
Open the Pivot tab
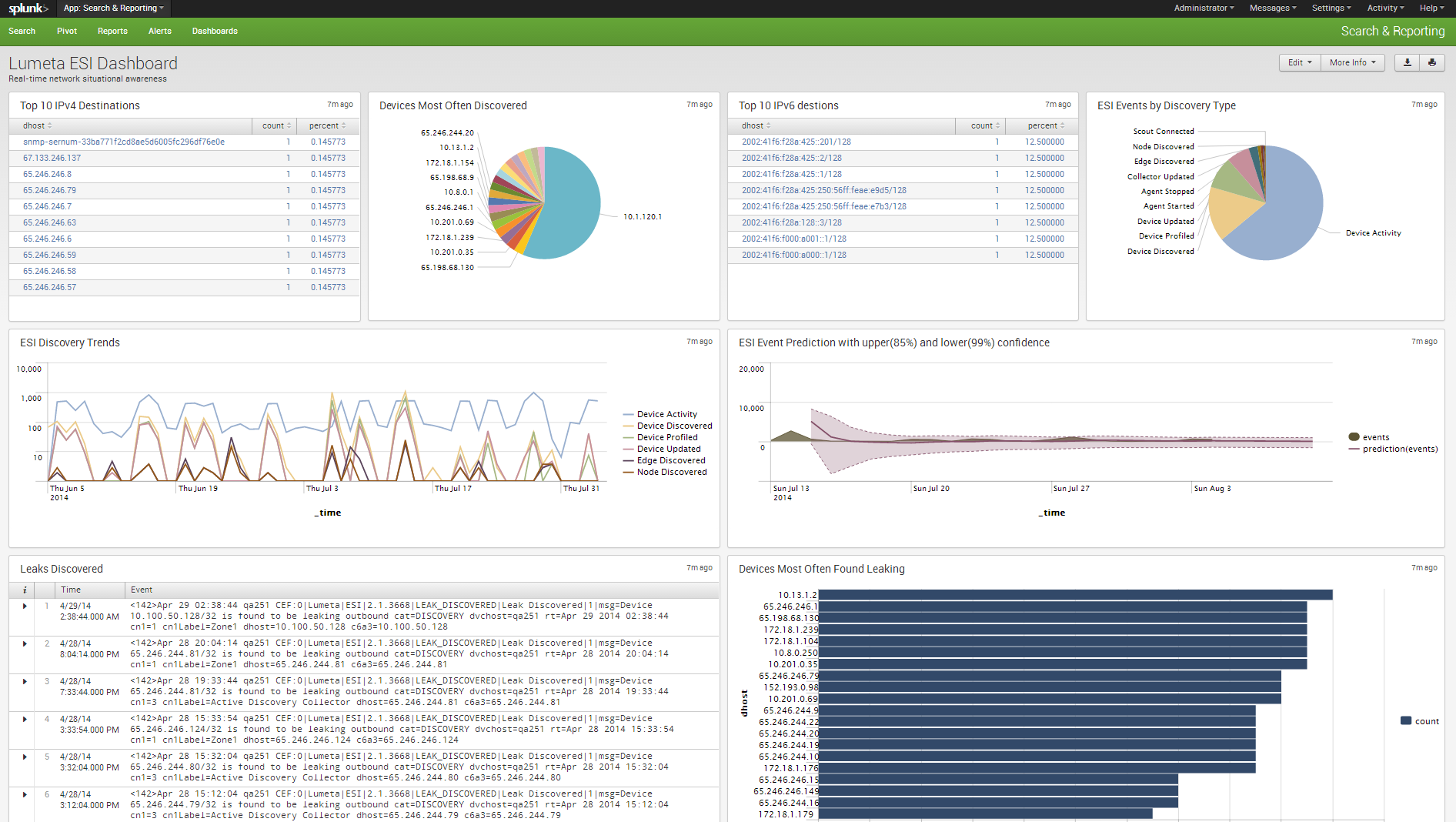pos(67,31)
